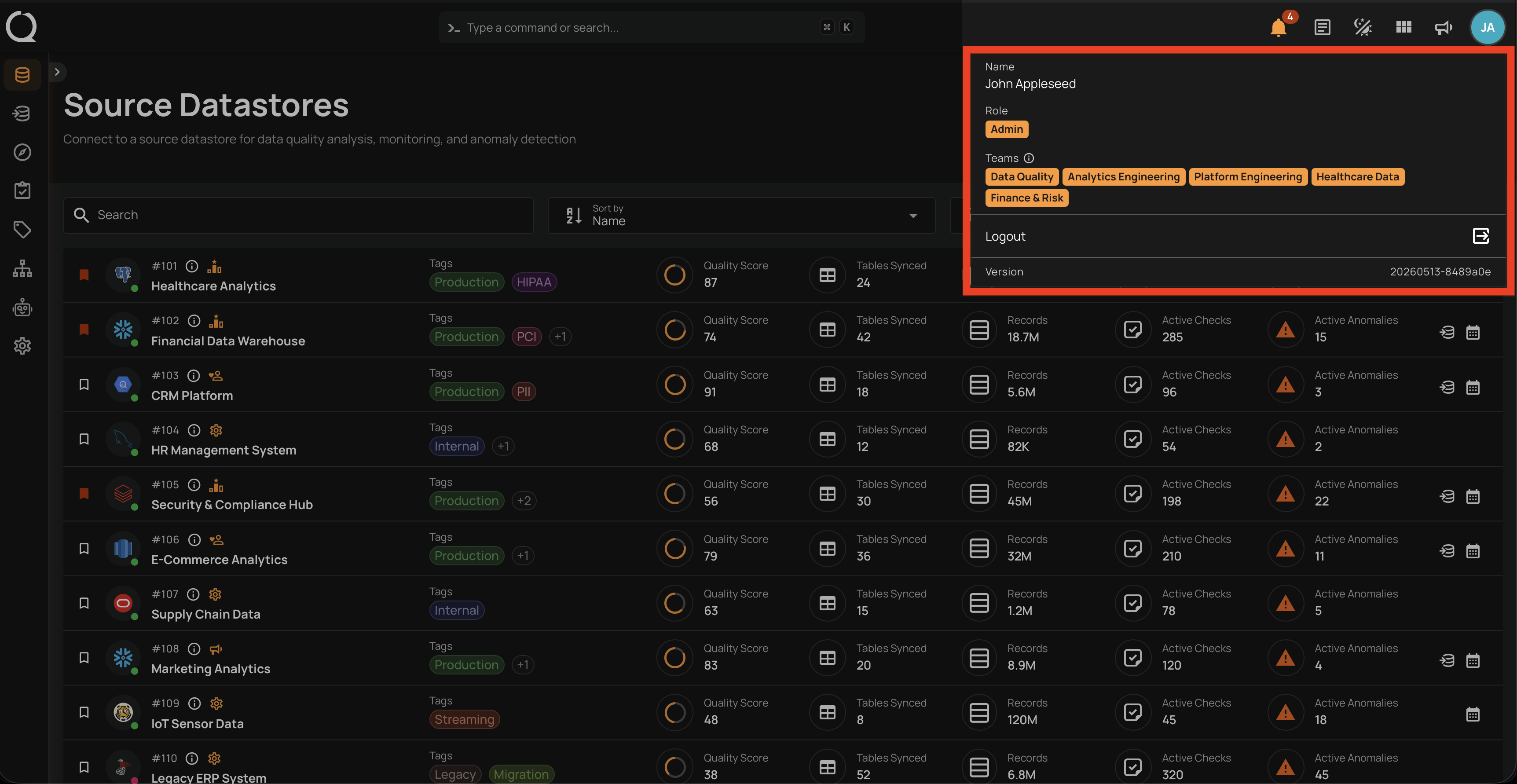This screenshot has width=1517, height=784.
Task: Expand the sidebar with chevron
Action: 57,72
